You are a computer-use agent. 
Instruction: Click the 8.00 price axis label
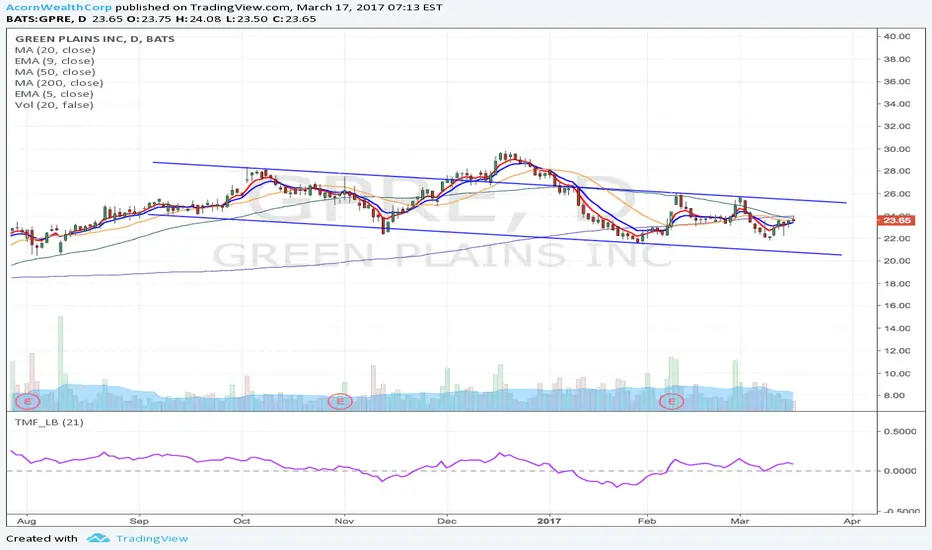[x=896, y=396]
